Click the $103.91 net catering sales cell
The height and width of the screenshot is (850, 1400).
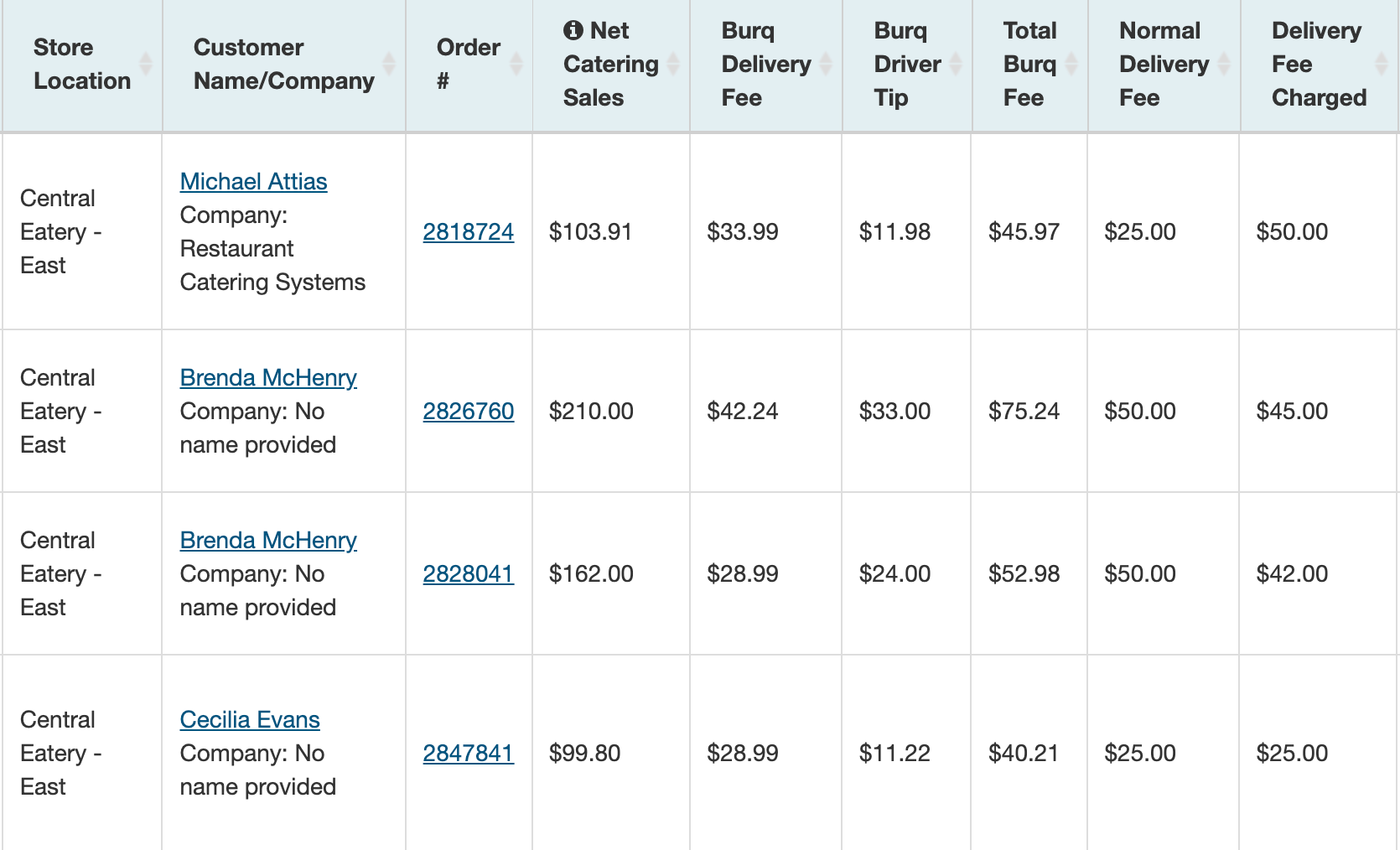[x=590, y=232]
